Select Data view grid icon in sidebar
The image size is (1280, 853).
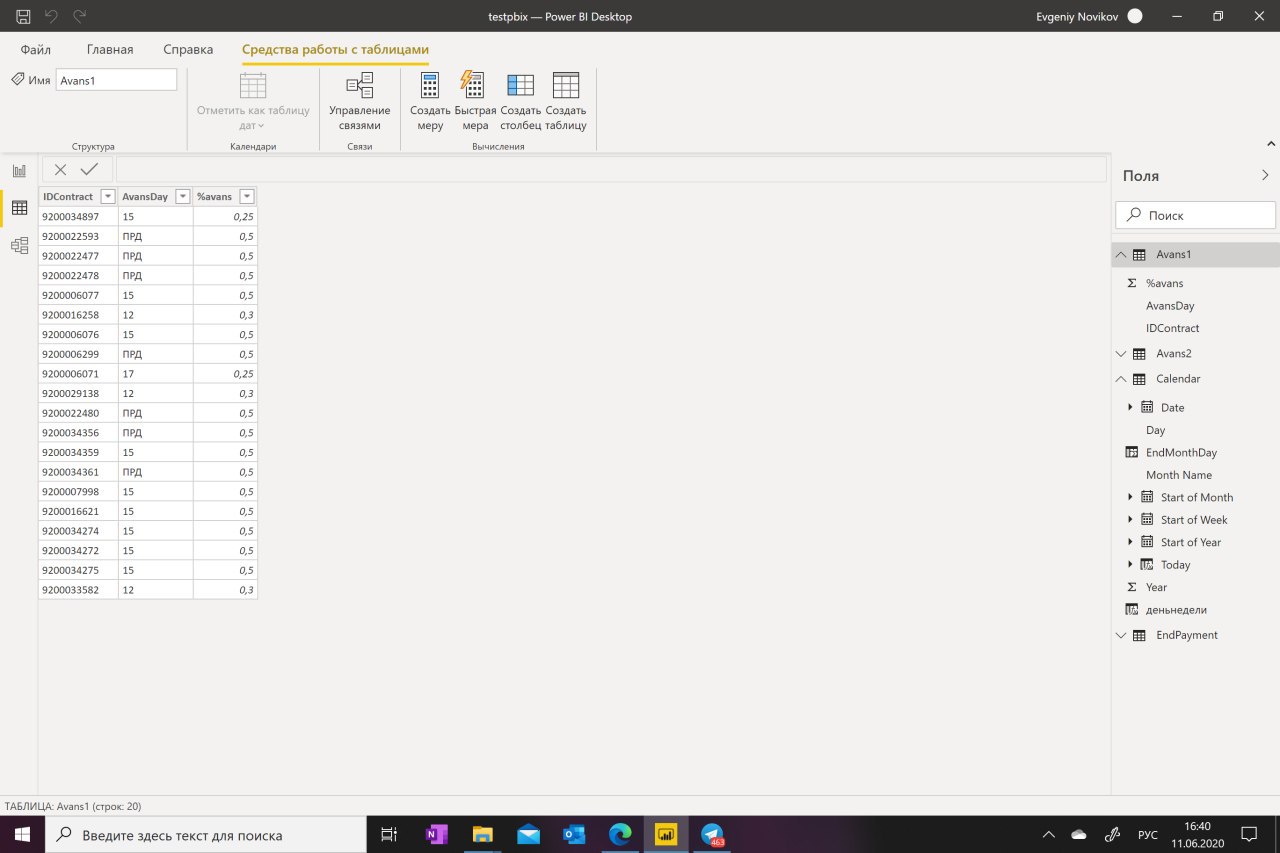click(x=19, y=208)
